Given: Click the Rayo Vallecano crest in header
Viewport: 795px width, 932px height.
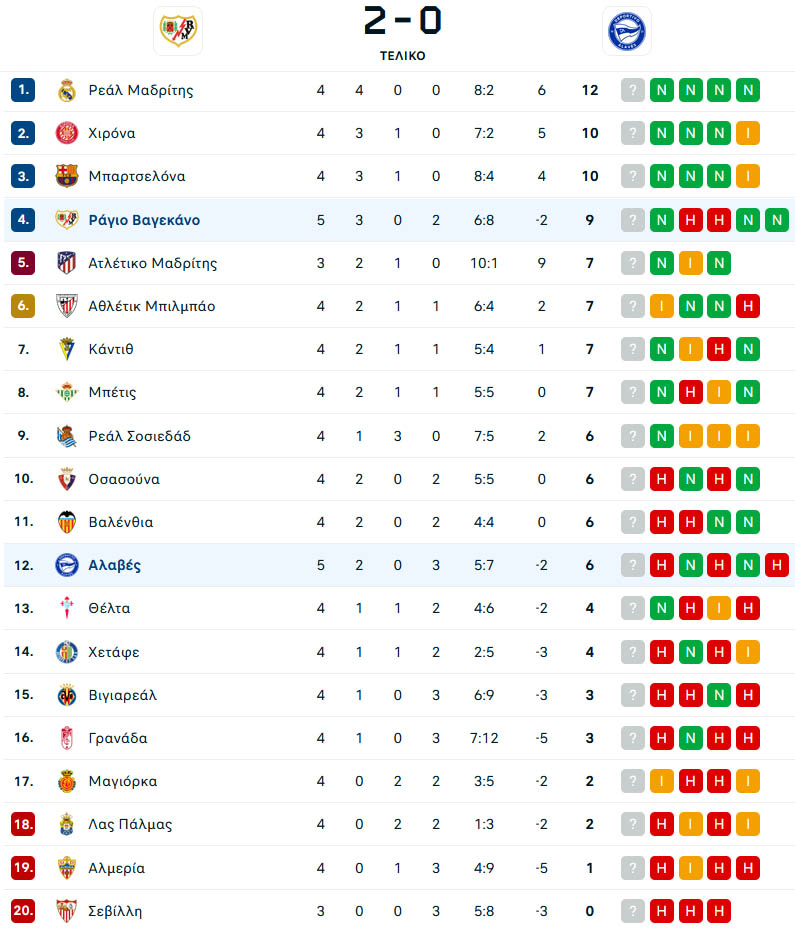Looking at the screenshot, I should click(178, 31).
